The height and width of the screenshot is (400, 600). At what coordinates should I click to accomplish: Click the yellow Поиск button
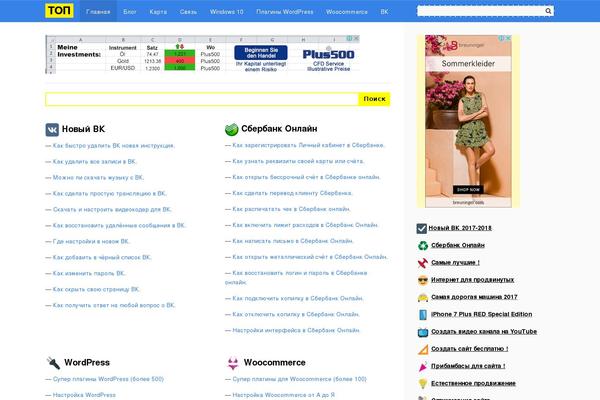374,99
